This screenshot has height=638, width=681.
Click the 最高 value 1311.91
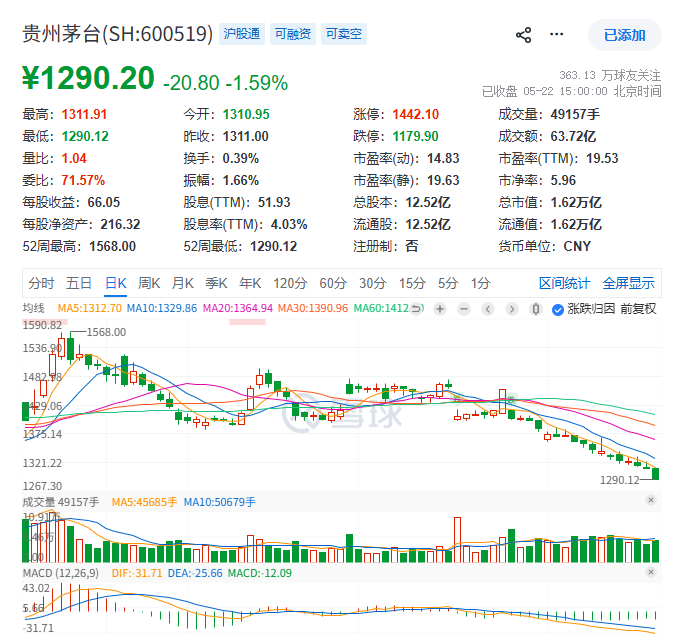84,114
